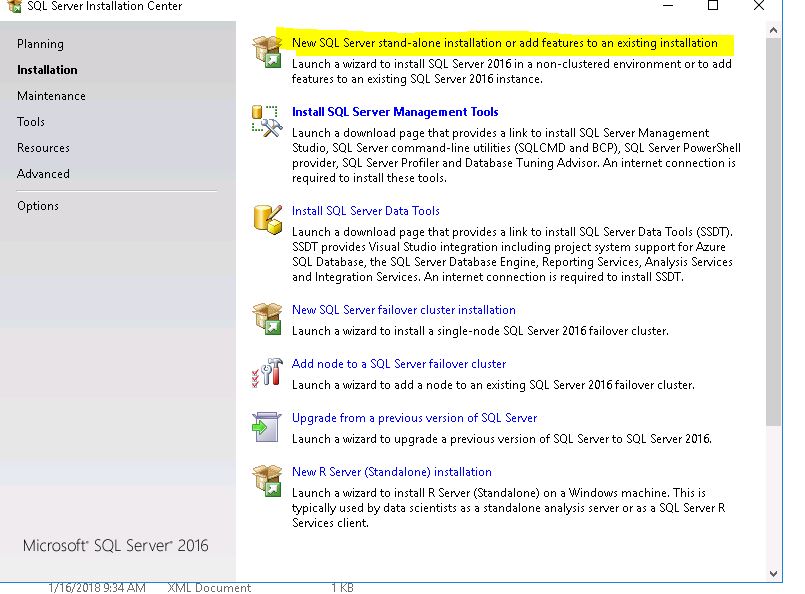
Task: Open the Options section
Action: pyautogui.click(x=38, y=206)
